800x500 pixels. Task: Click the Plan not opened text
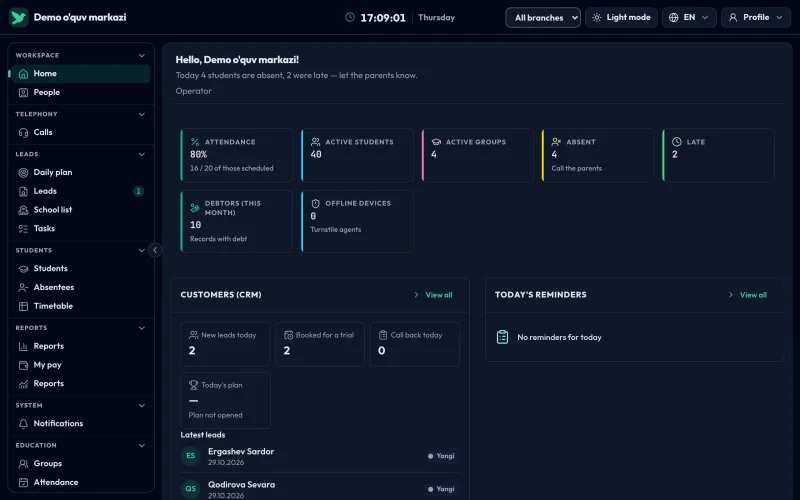coord(215,415)
